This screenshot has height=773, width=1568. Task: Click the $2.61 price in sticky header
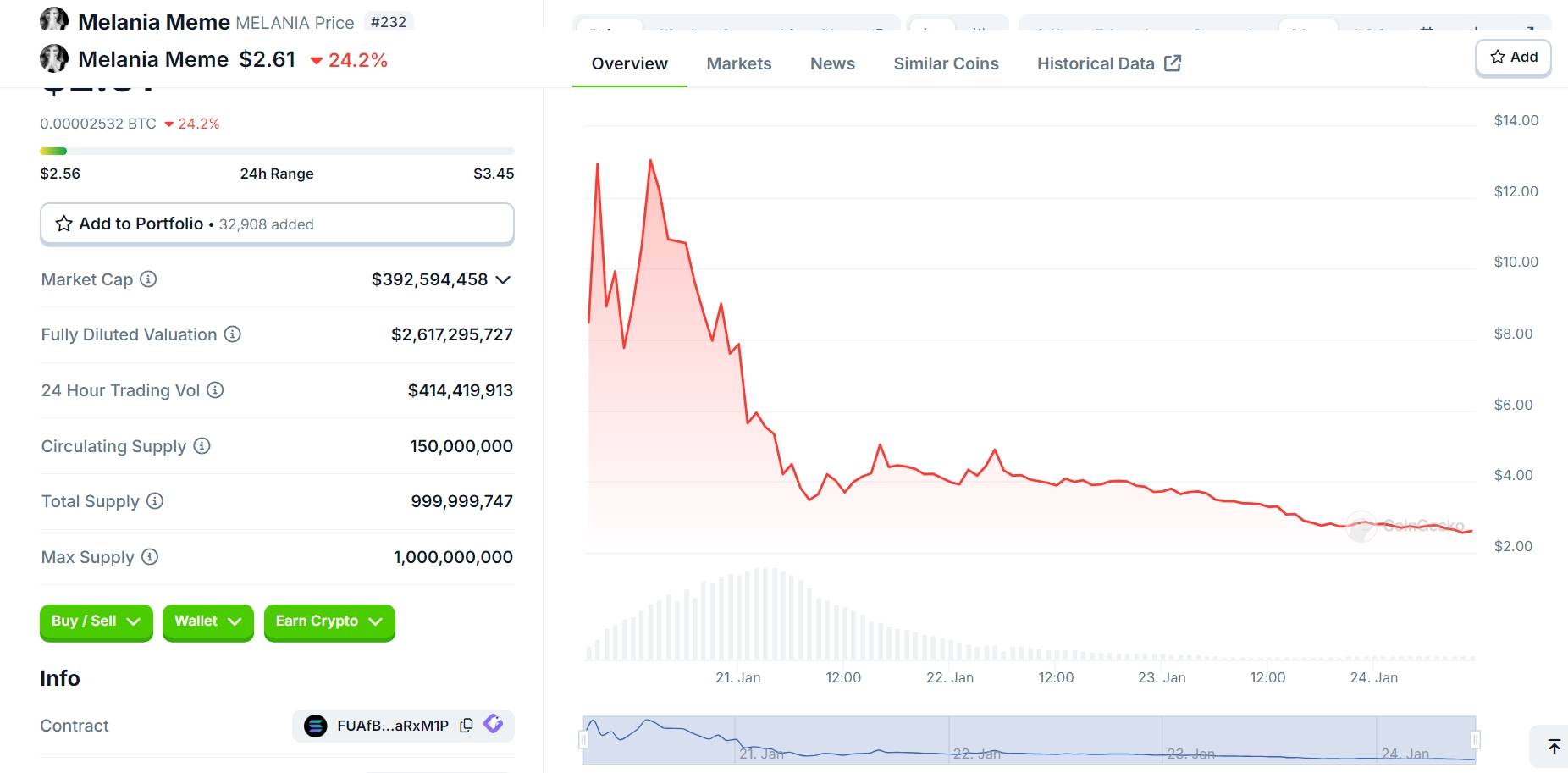pos(268,59)
